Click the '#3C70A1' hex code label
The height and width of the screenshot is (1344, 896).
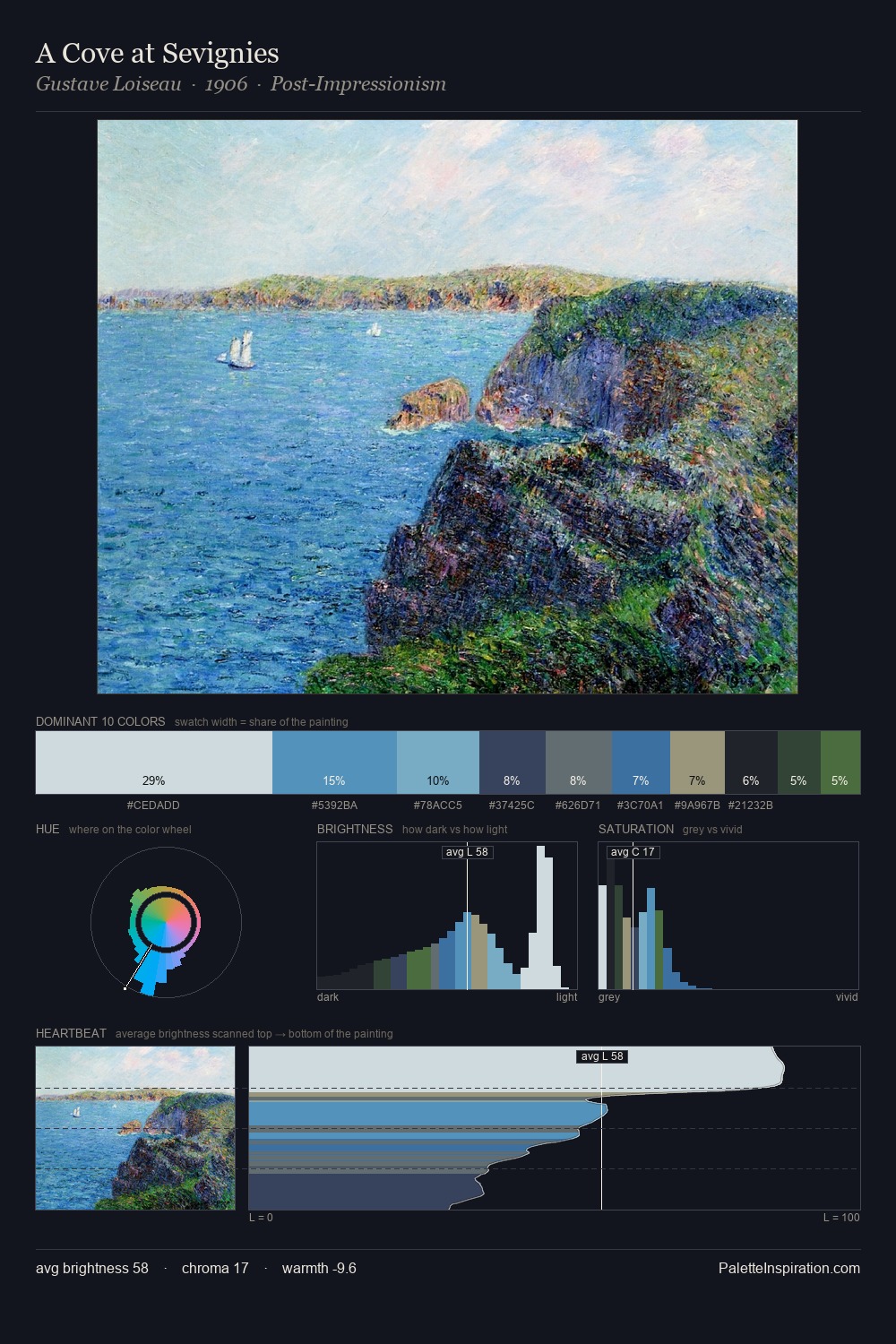click(641, 806)
